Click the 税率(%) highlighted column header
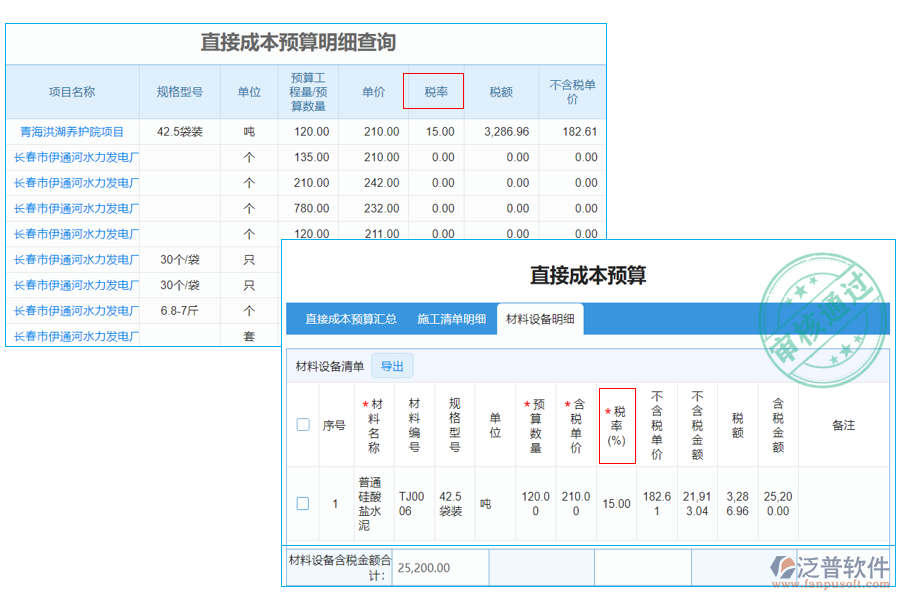 click(x=616, y=424)
